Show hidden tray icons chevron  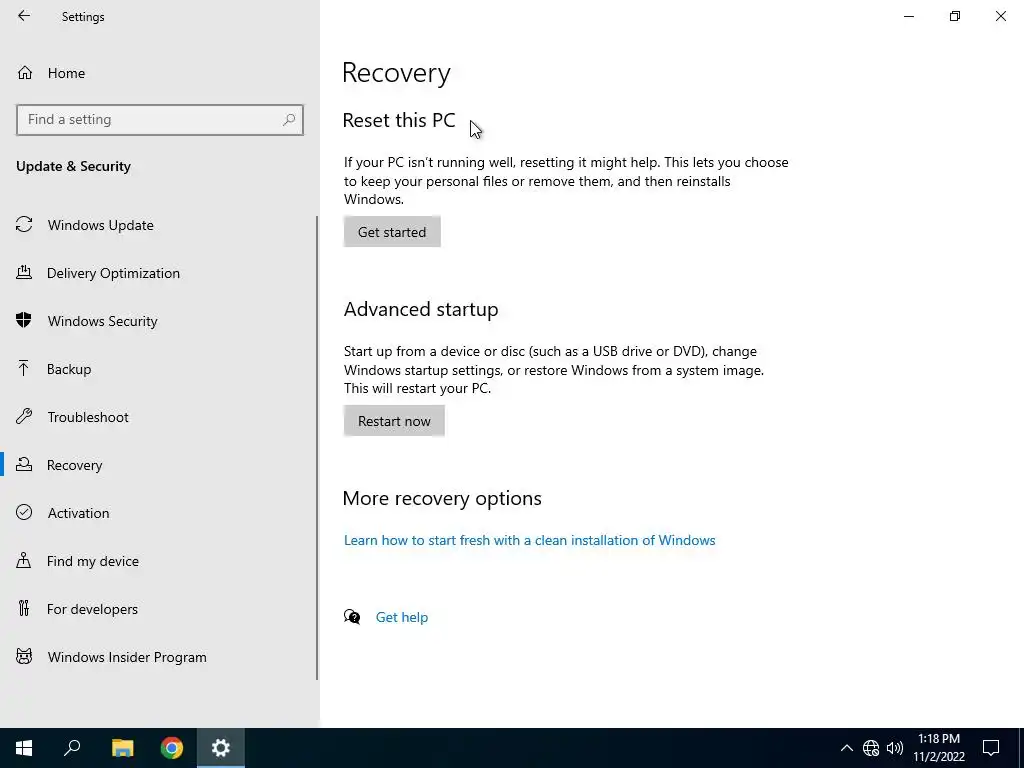point(846,748)
